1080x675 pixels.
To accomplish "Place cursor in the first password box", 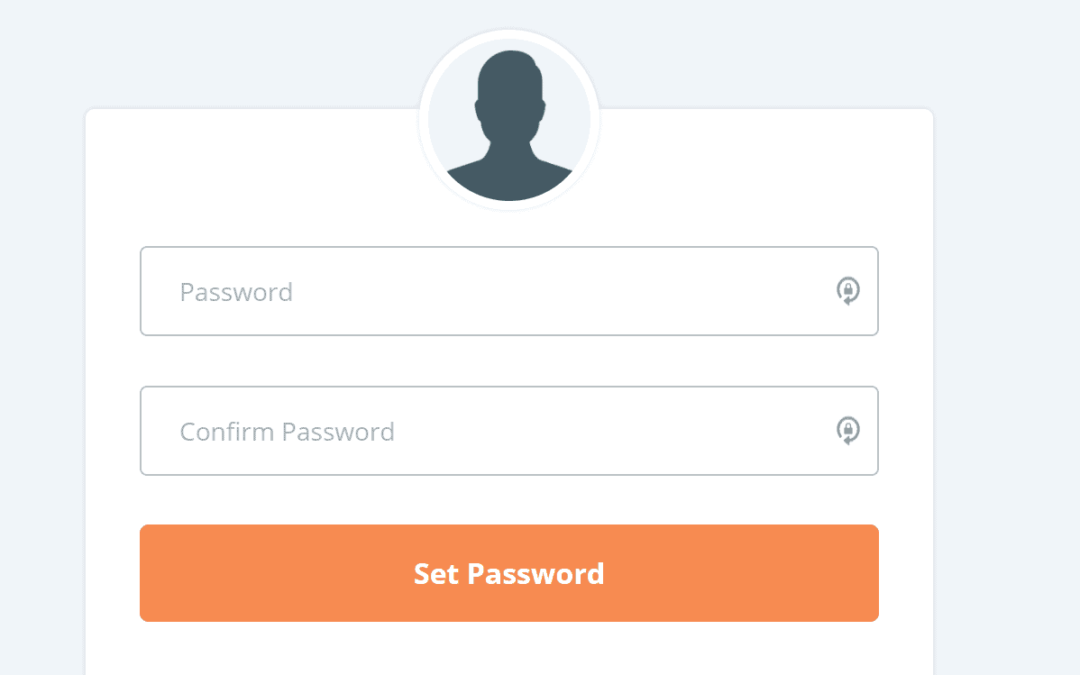I will click(x=509, y=291).
